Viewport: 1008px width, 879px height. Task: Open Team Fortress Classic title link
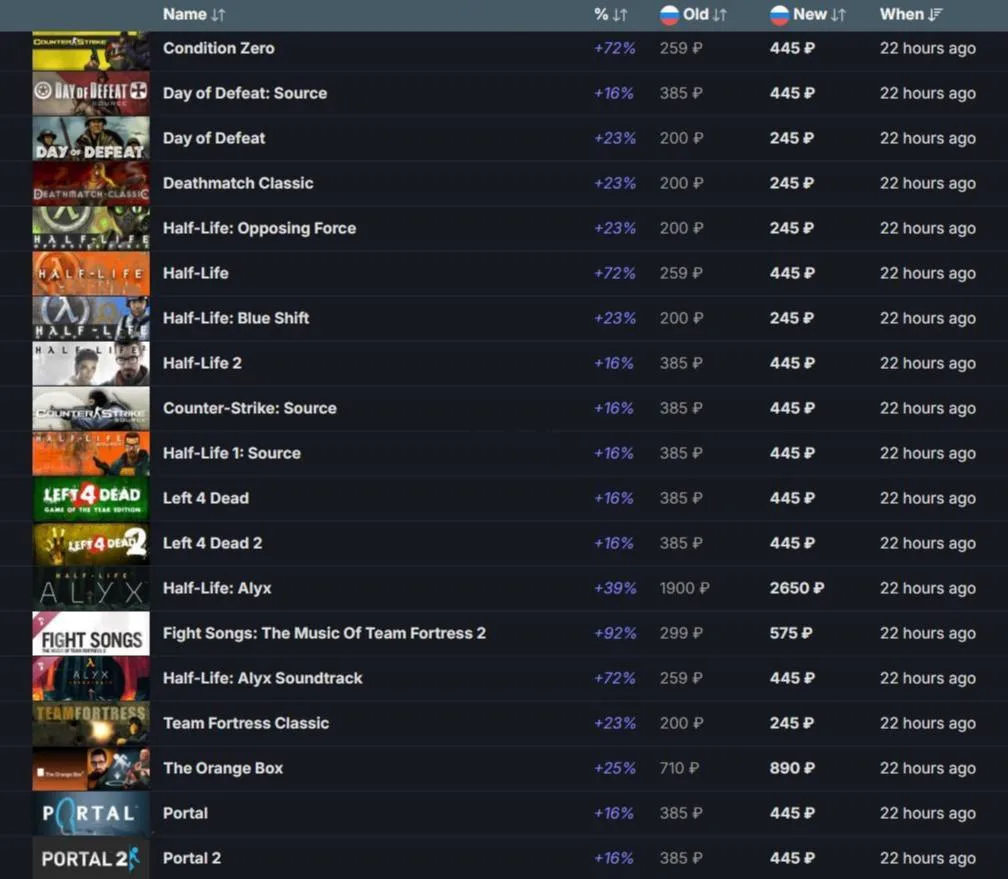click(x=246, y=723)
